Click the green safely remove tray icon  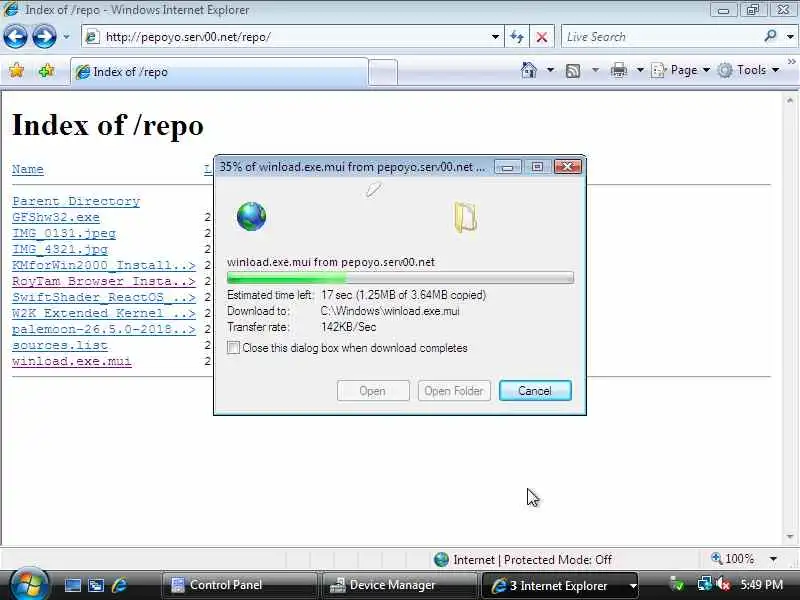coord(677,584)
